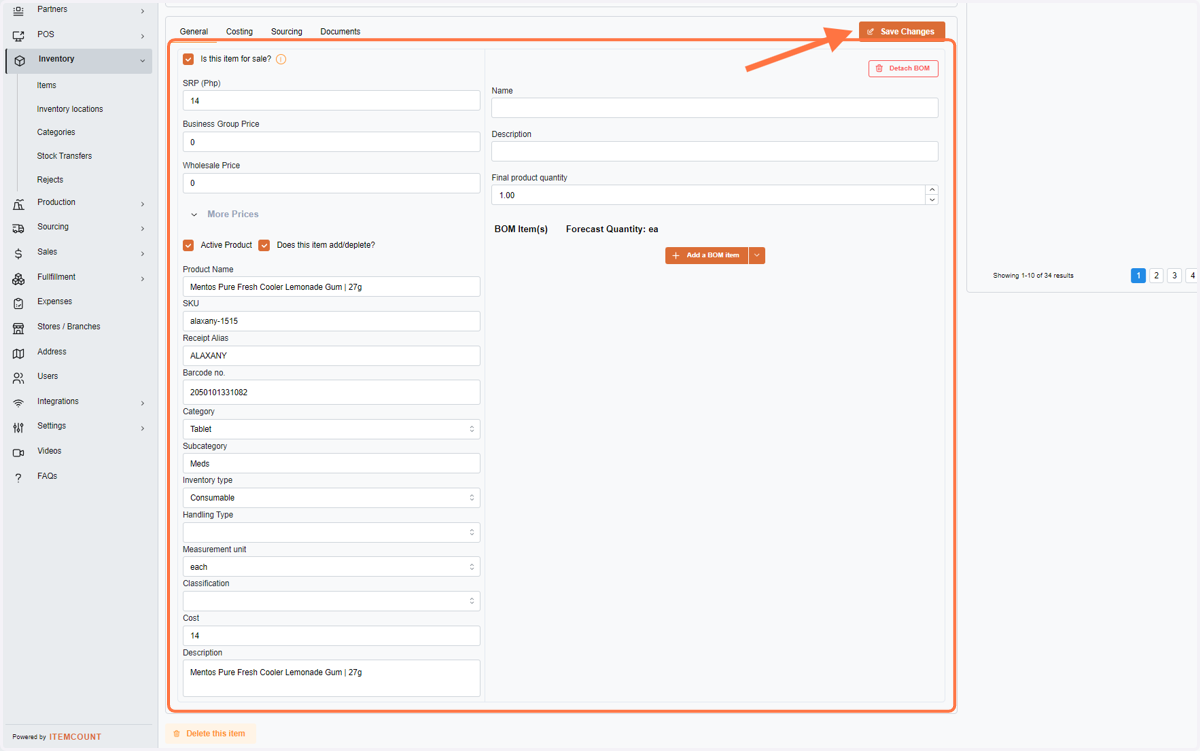Click the Partners sidebar icon
Screen dimensions: 1200x751
click(18, 10)
